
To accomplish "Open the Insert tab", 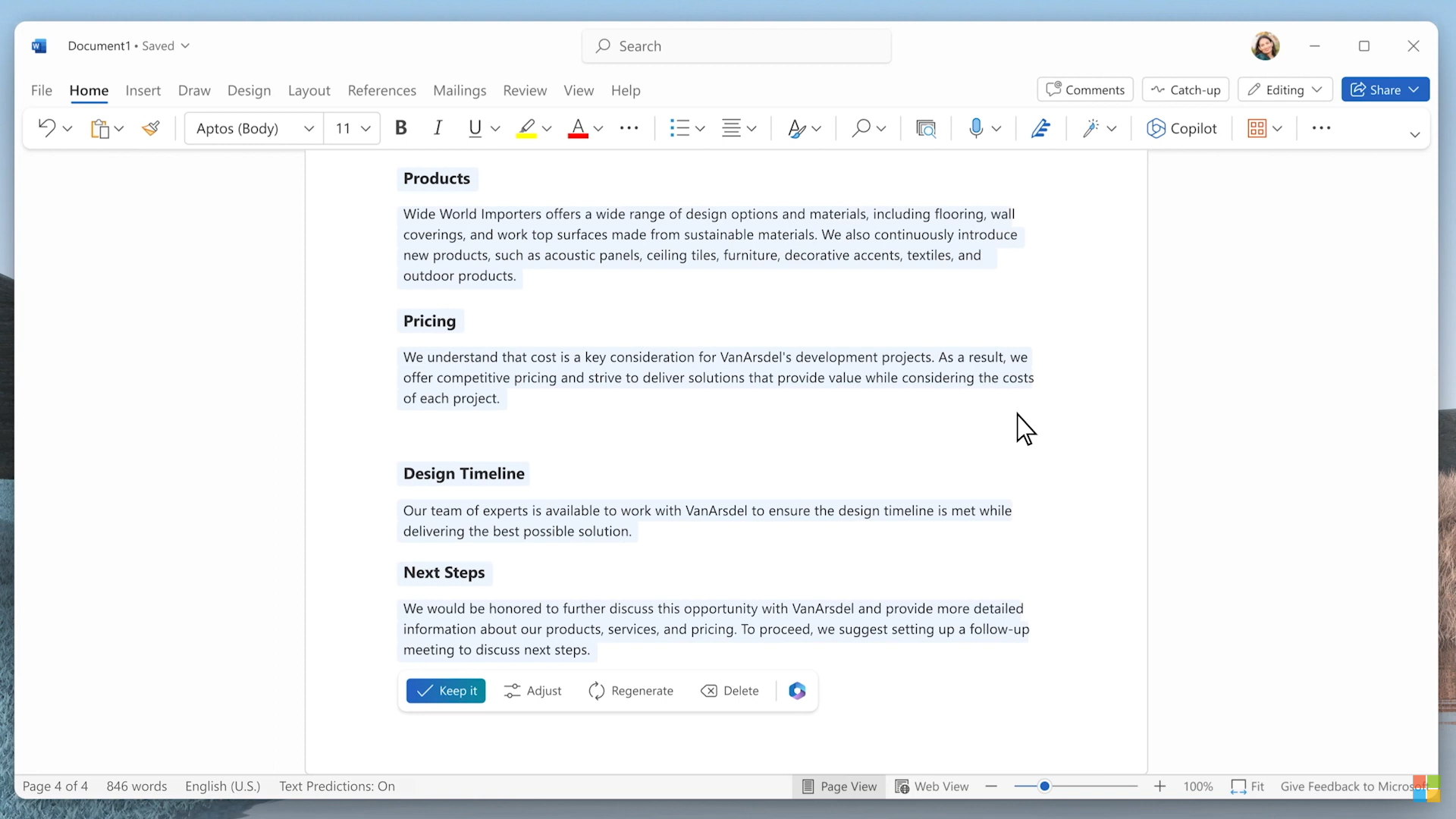I will pyautogui.click(x=143, y=90).
